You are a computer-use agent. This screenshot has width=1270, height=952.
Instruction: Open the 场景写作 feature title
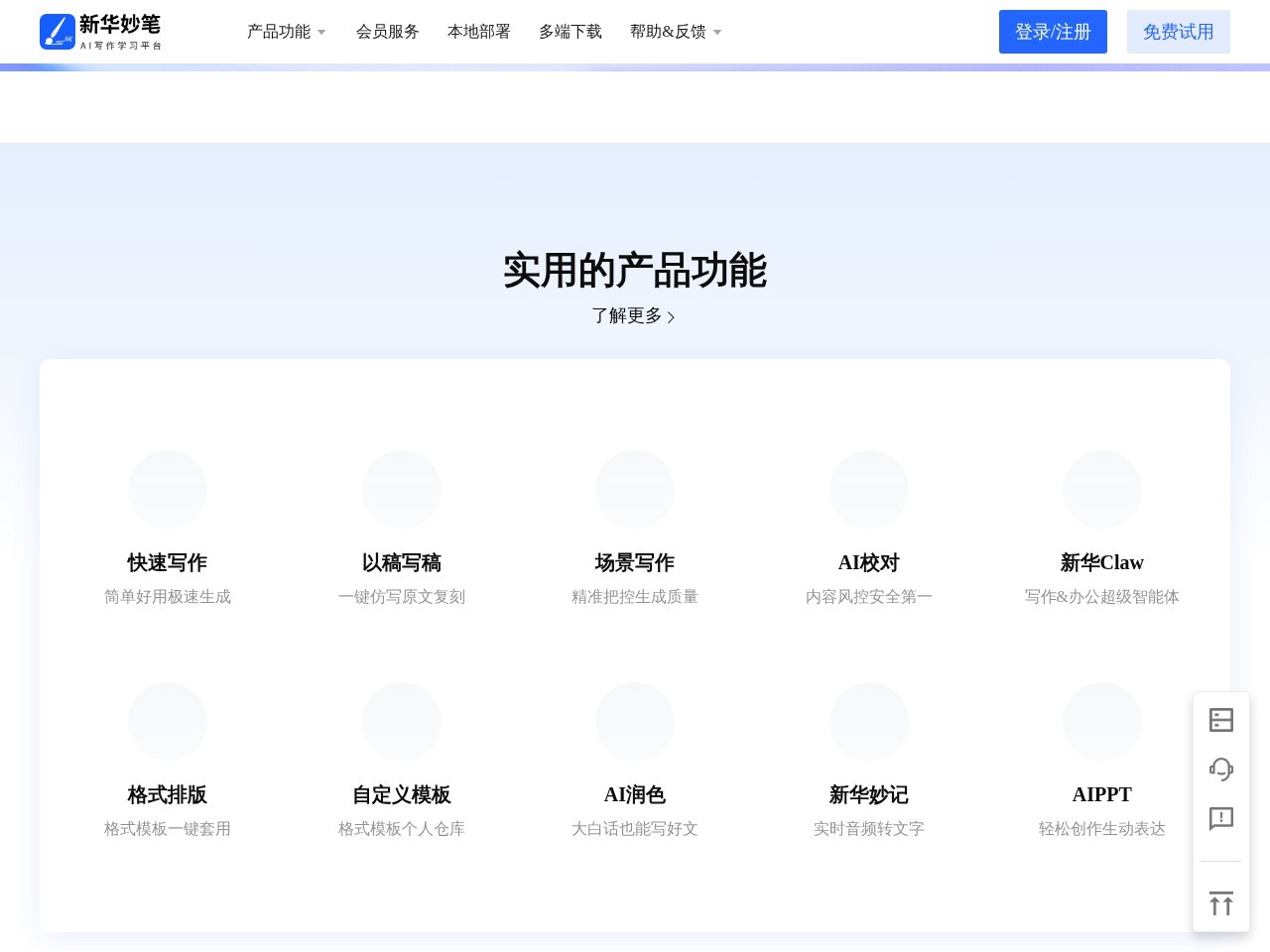coord(635,562)
